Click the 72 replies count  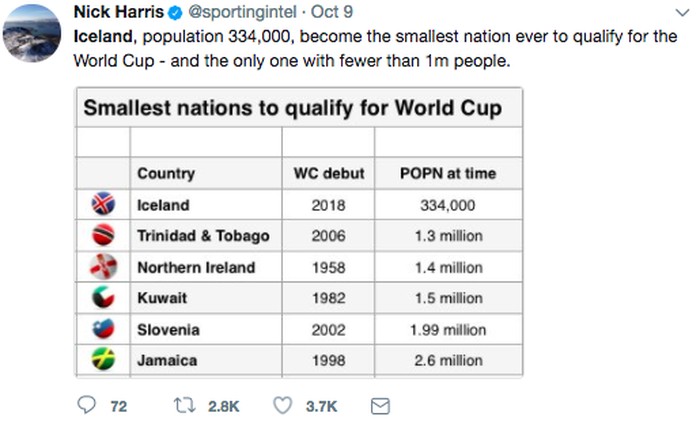click(118, 406)
